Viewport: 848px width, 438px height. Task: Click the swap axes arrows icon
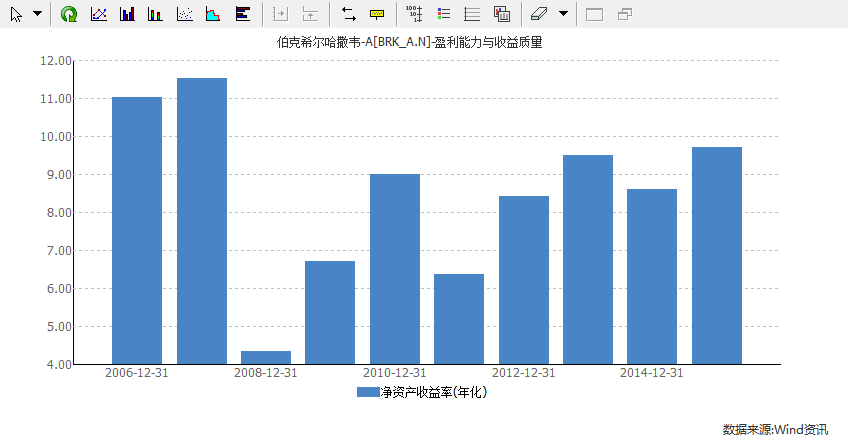[349, 14]
